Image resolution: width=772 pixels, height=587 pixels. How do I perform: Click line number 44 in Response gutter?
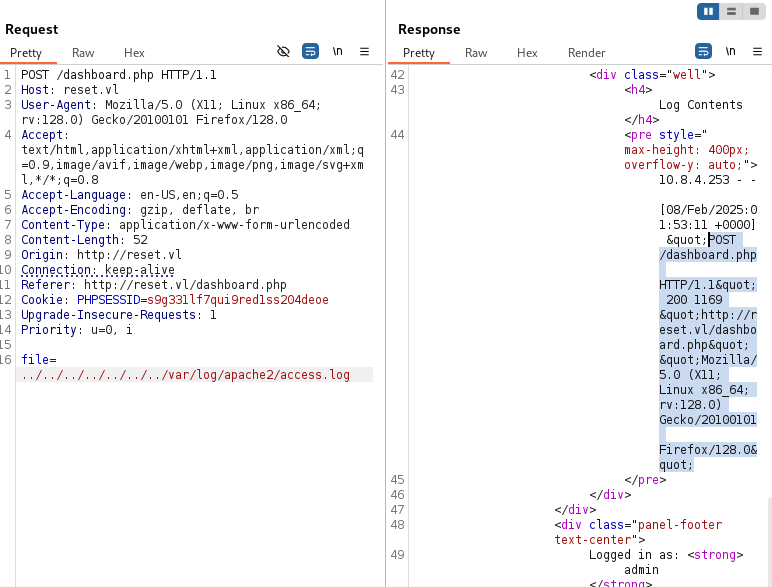[397, 135]
